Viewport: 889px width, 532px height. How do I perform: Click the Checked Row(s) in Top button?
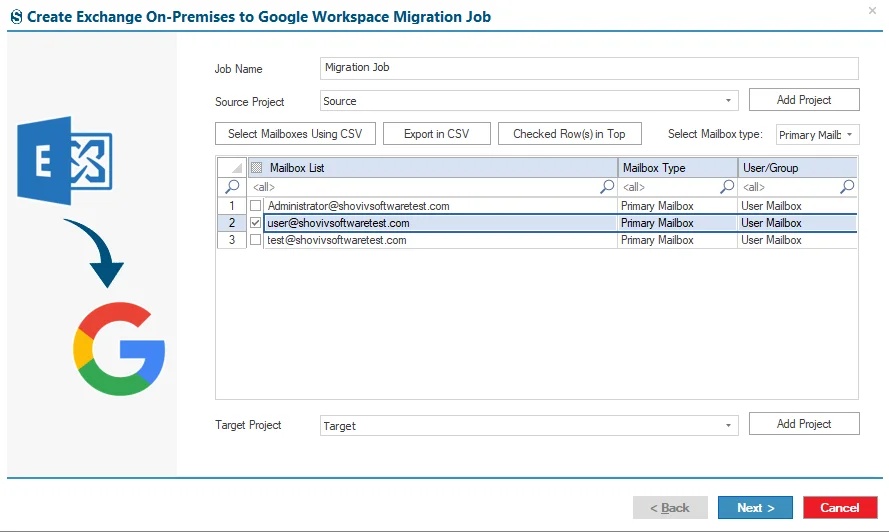[570, 134]
